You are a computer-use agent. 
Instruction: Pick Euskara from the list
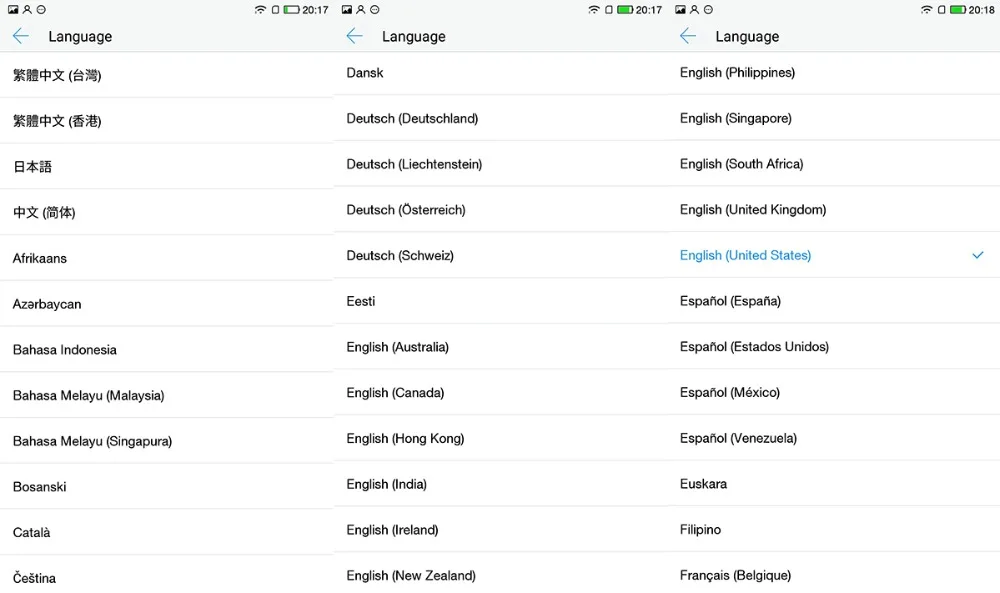click(834, 484)
